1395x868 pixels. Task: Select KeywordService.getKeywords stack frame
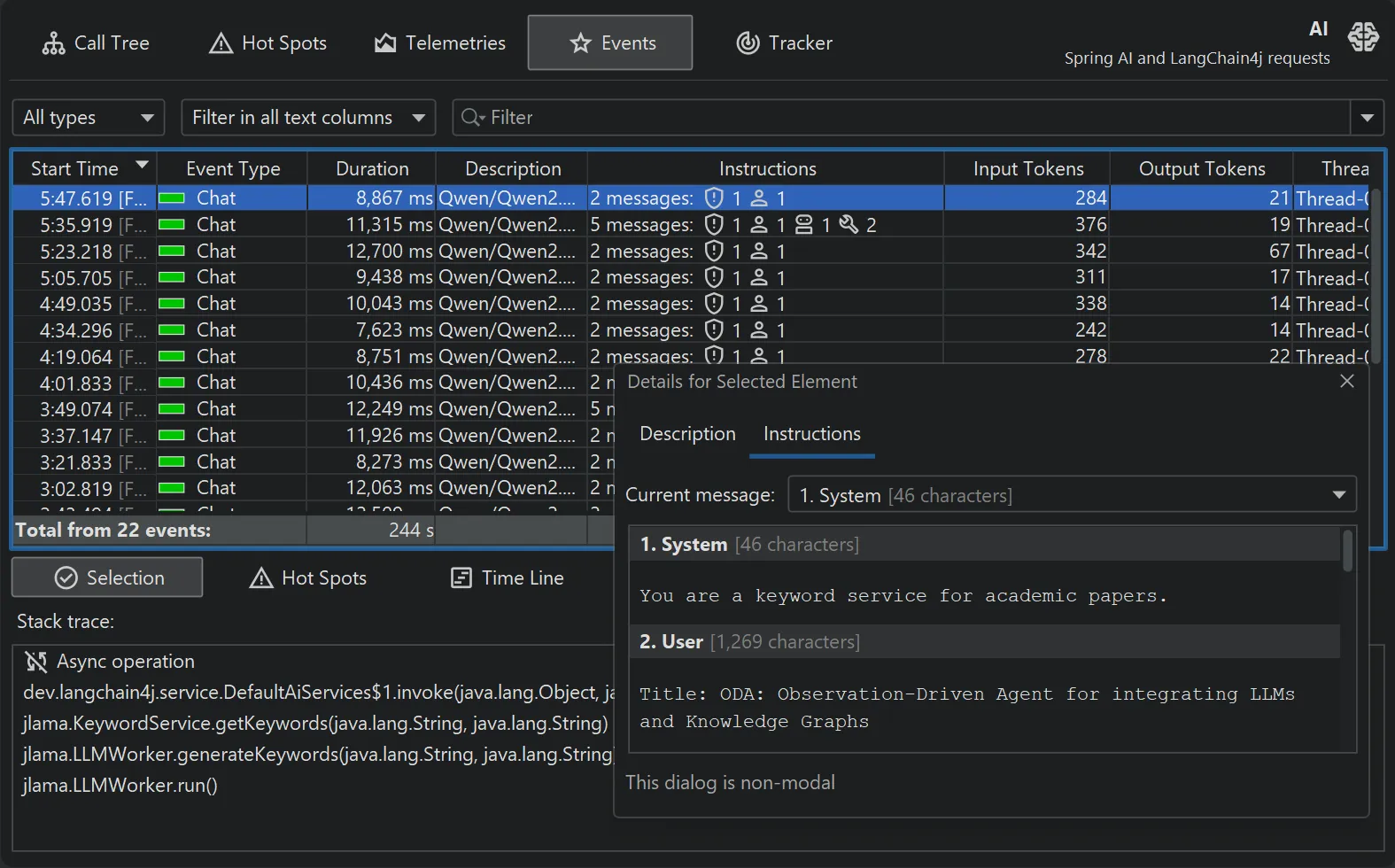(315, 723)
